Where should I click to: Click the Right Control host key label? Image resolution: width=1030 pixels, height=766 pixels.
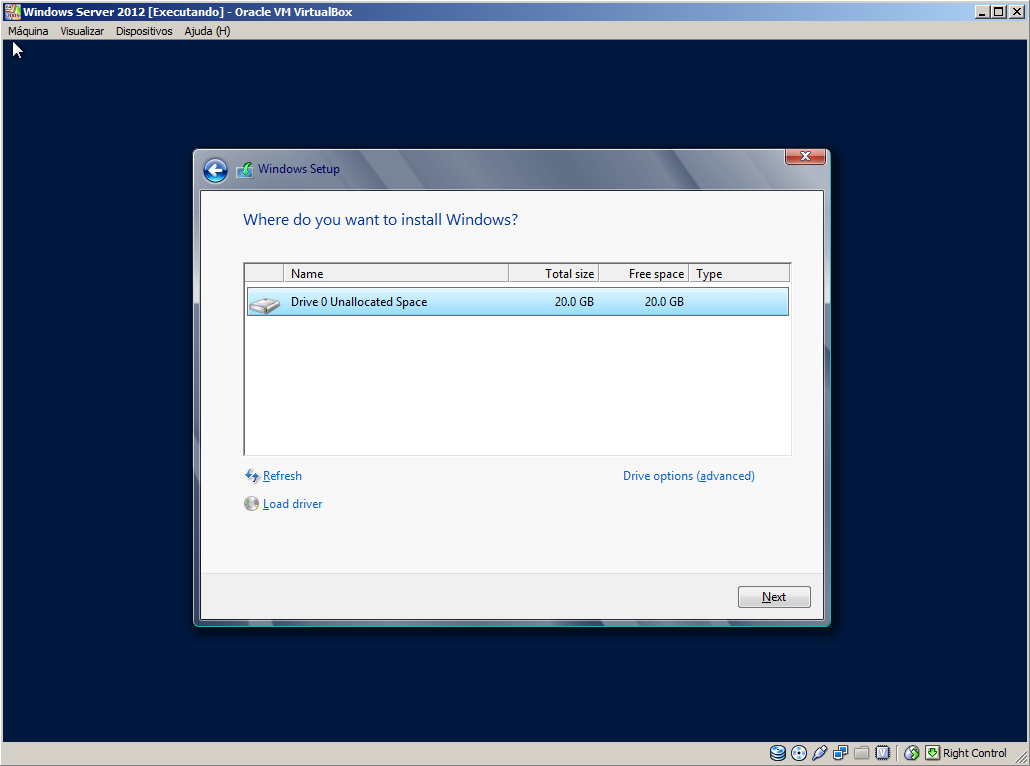click(974, 753)
